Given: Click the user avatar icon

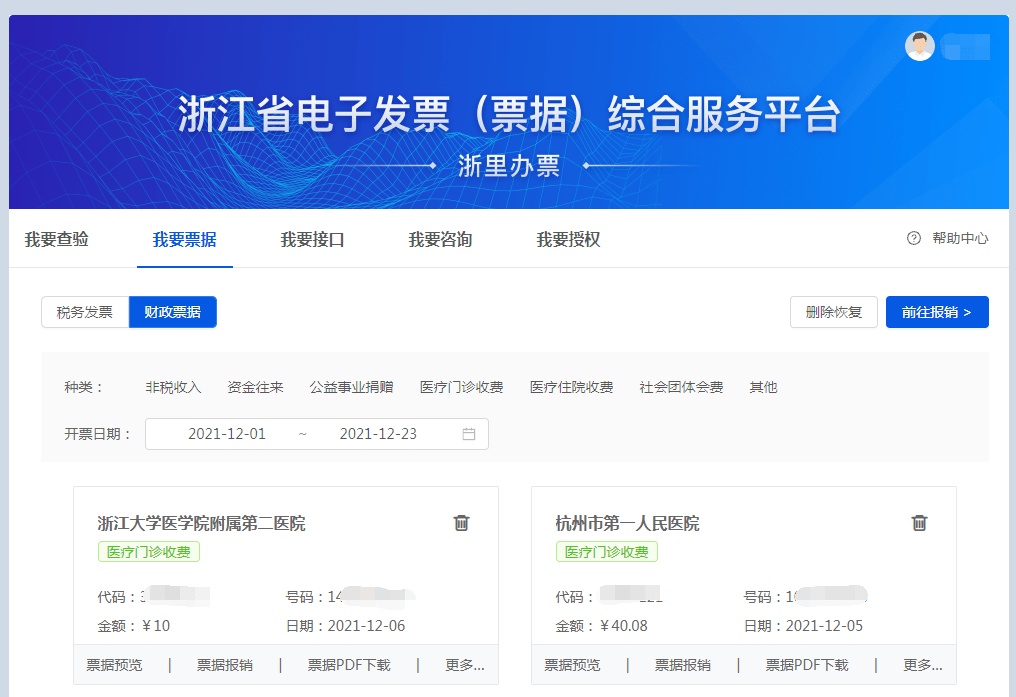Looking at the screenshot, I should point(919,46).
